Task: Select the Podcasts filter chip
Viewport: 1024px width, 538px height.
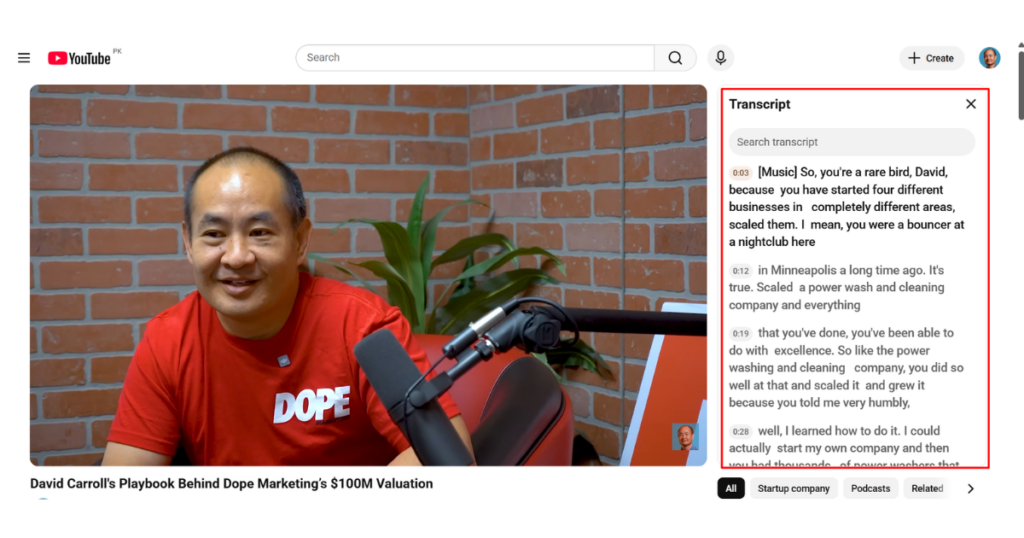Action: tap(870, 488)
